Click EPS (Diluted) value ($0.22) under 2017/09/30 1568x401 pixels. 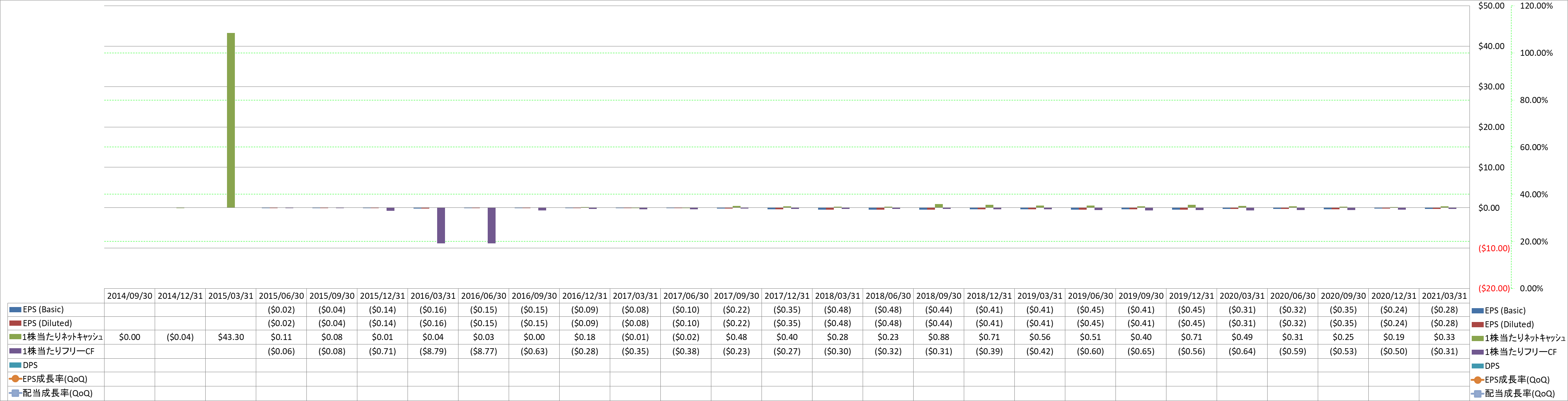(x=736, y=324)
